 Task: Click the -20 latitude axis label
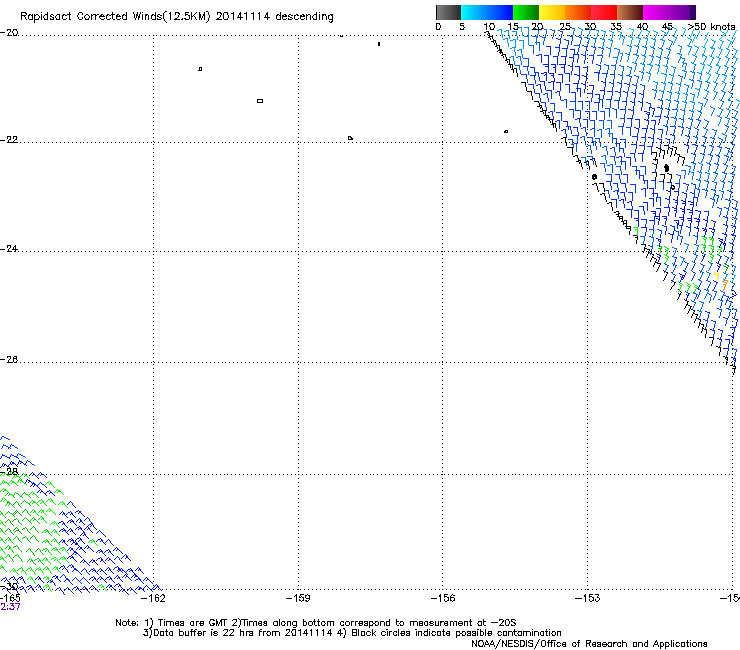coord(9,33)
